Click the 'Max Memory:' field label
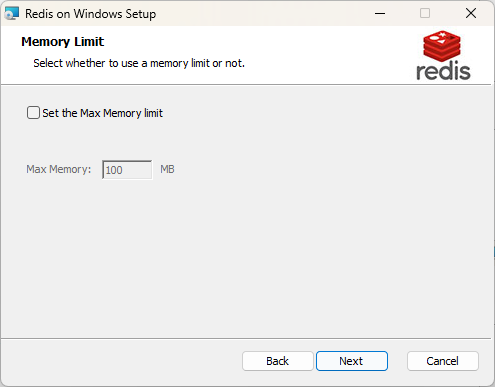This screenshot has height=387, width=495. point(59,169)
